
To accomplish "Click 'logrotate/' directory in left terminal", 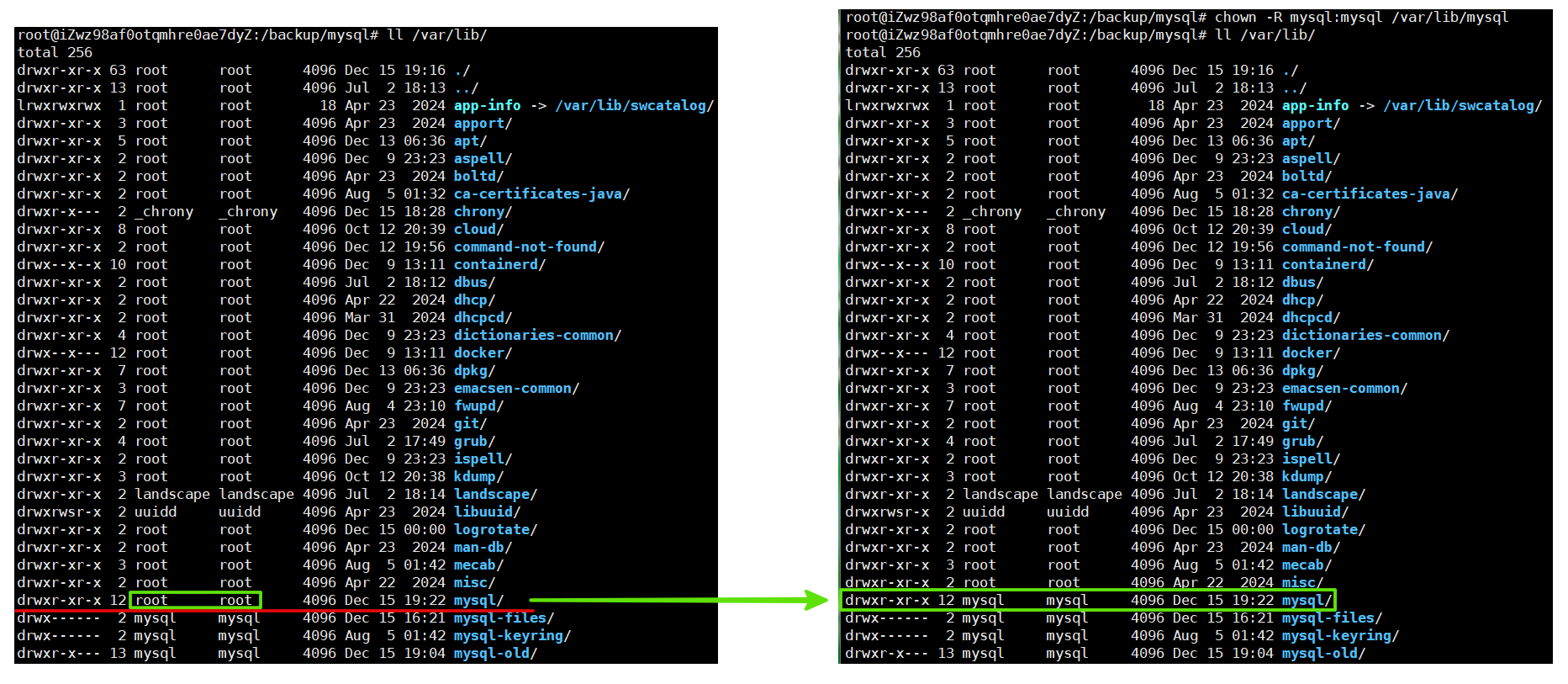I will pyautogui.click(x=496, y=530).
